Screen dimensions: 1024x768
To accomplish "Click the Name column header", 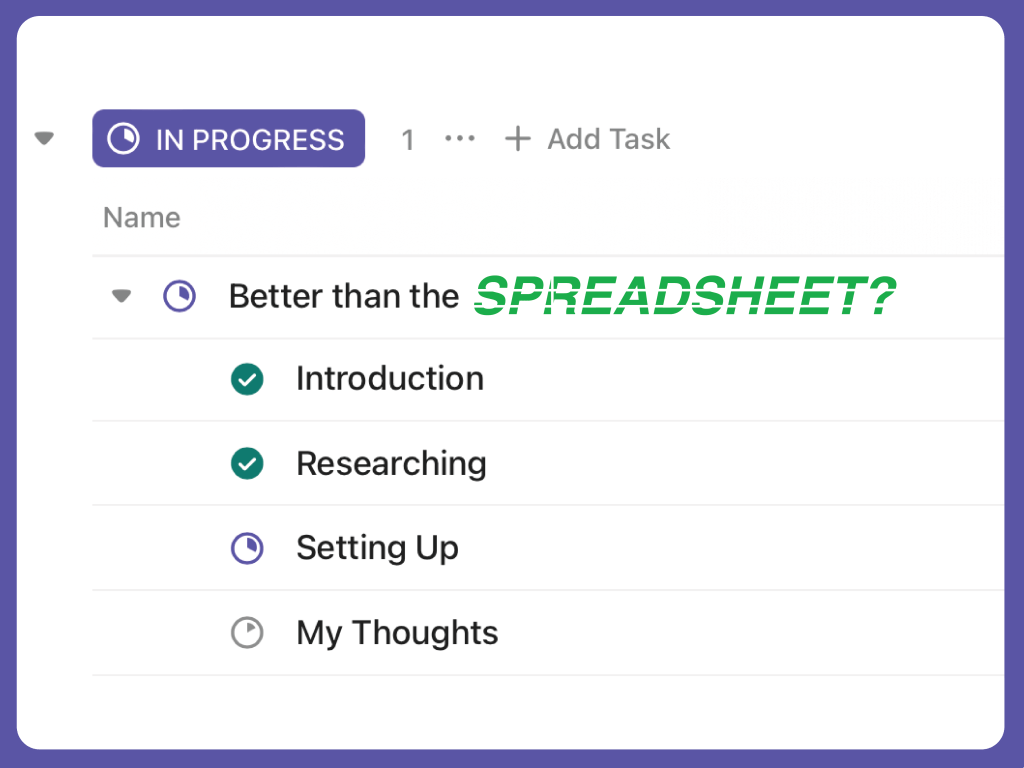I will tap(142, 218).
